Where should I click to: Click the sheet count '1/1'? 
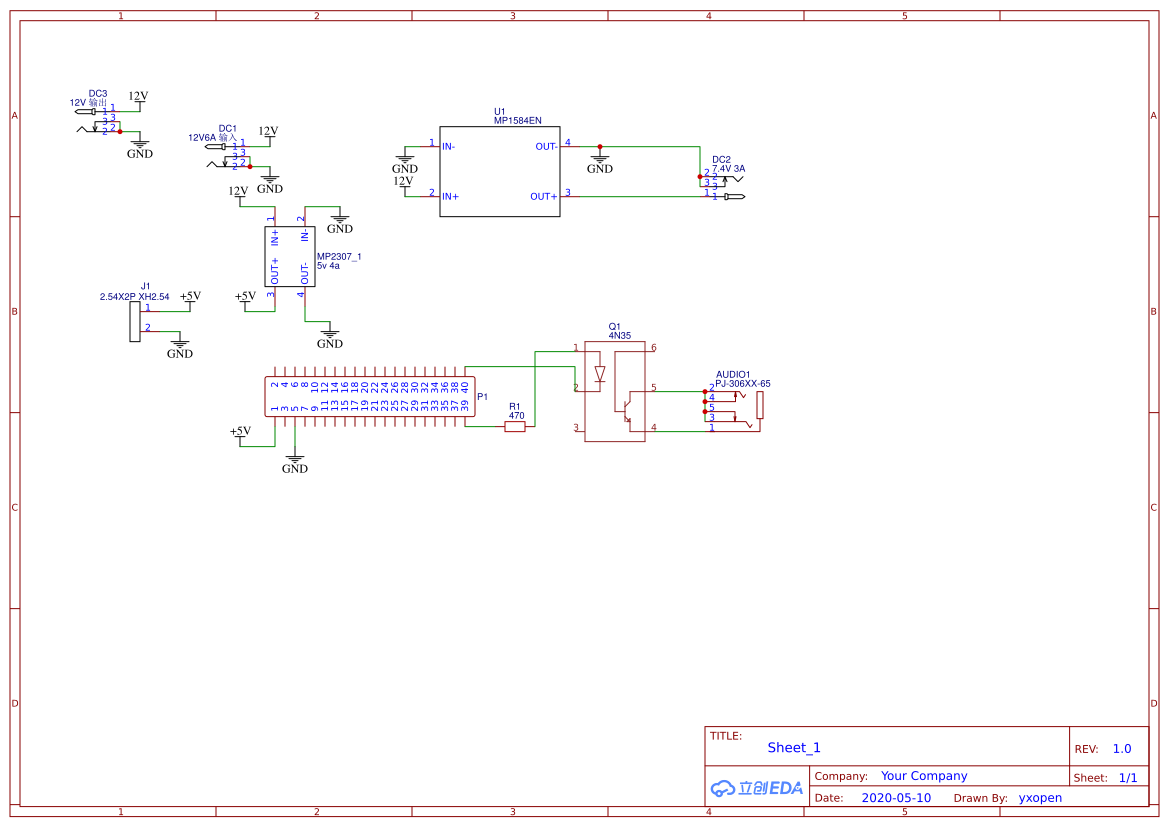coord(1128,778)
